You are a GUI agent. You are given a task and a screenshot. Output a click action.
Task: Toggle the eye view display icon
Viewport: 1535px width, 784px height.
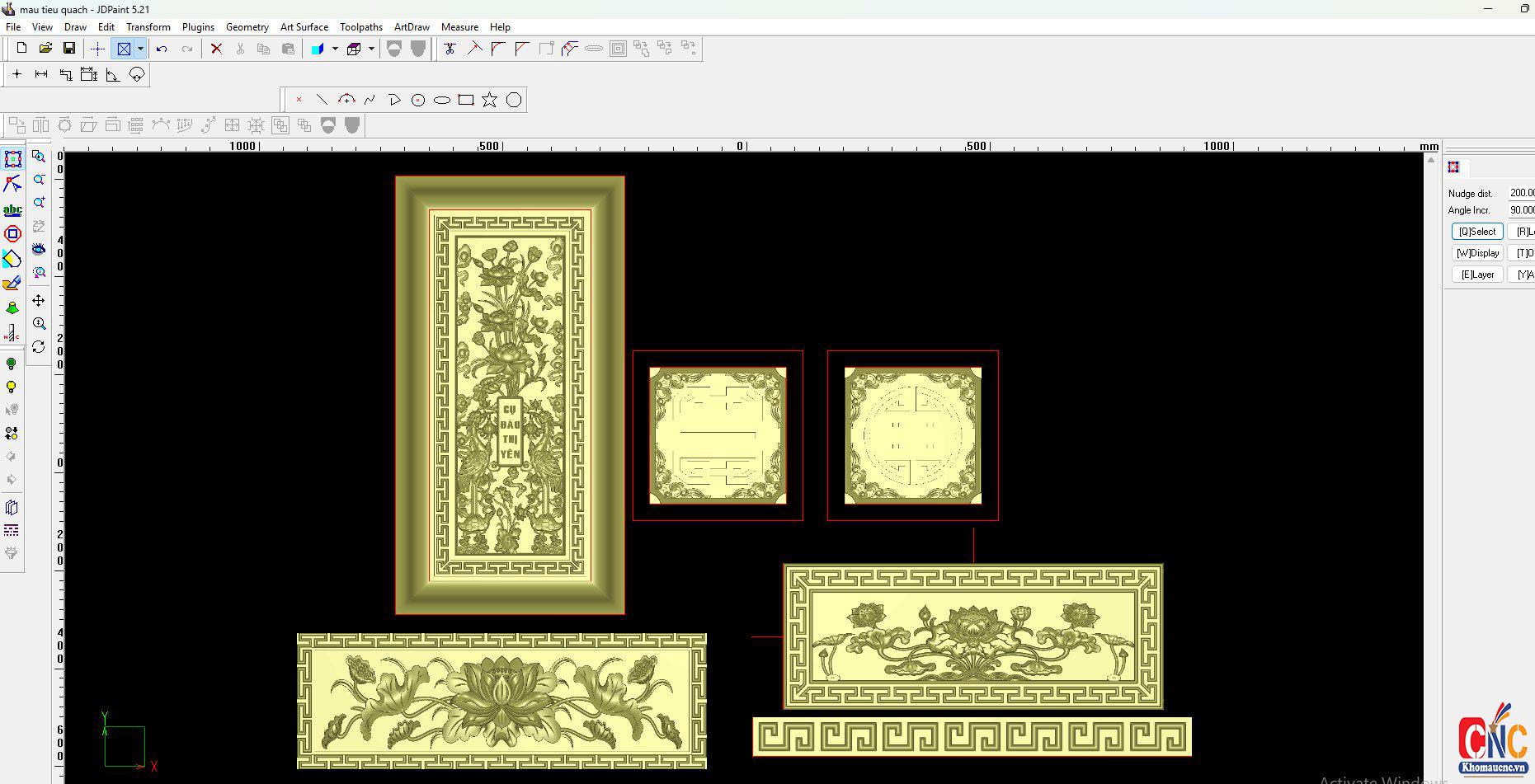39,249
